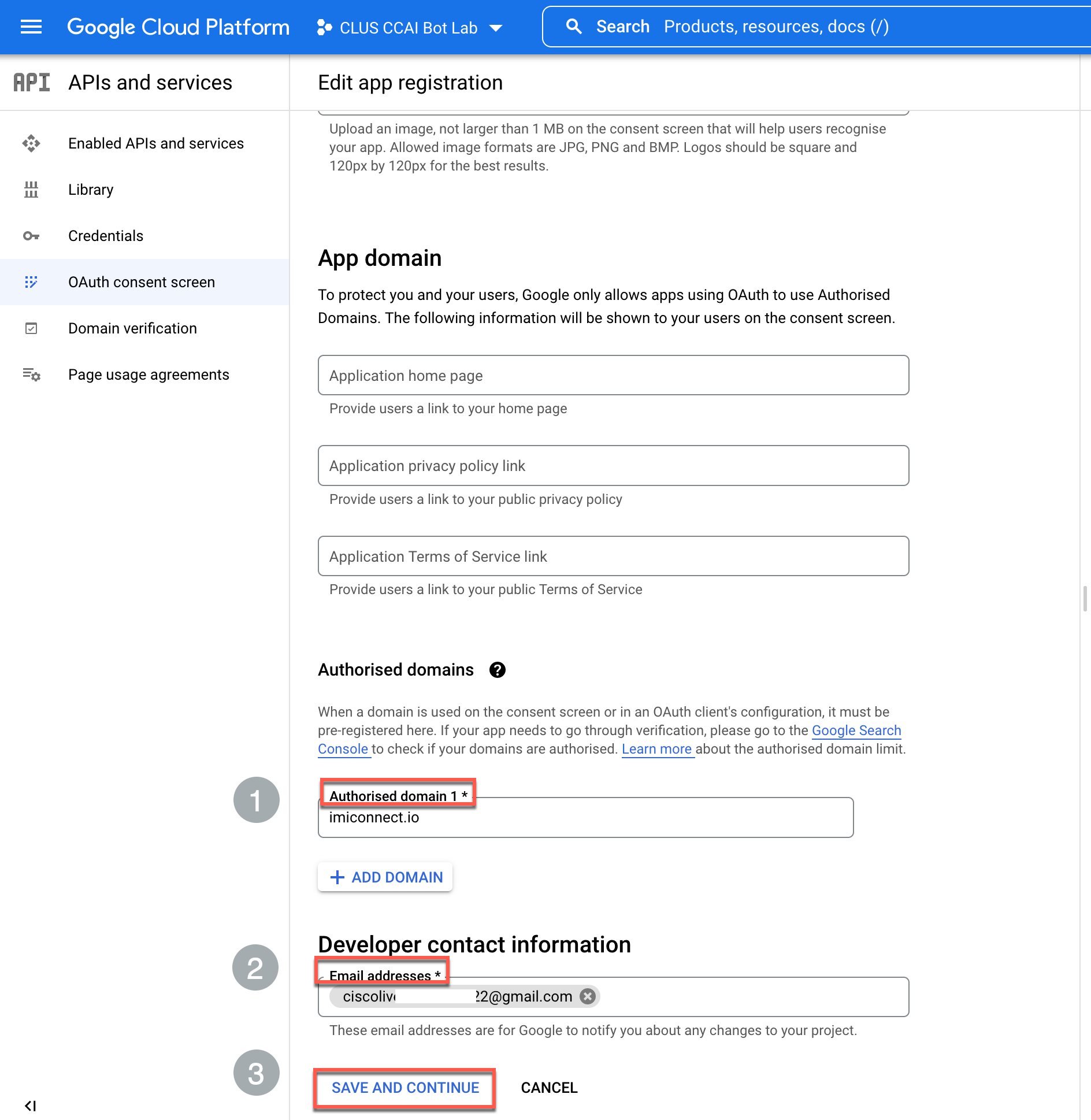Screen dimensions: 1091x1120
Task: Click the OAuth consent screen icon
Action: [x=31, y=282]
